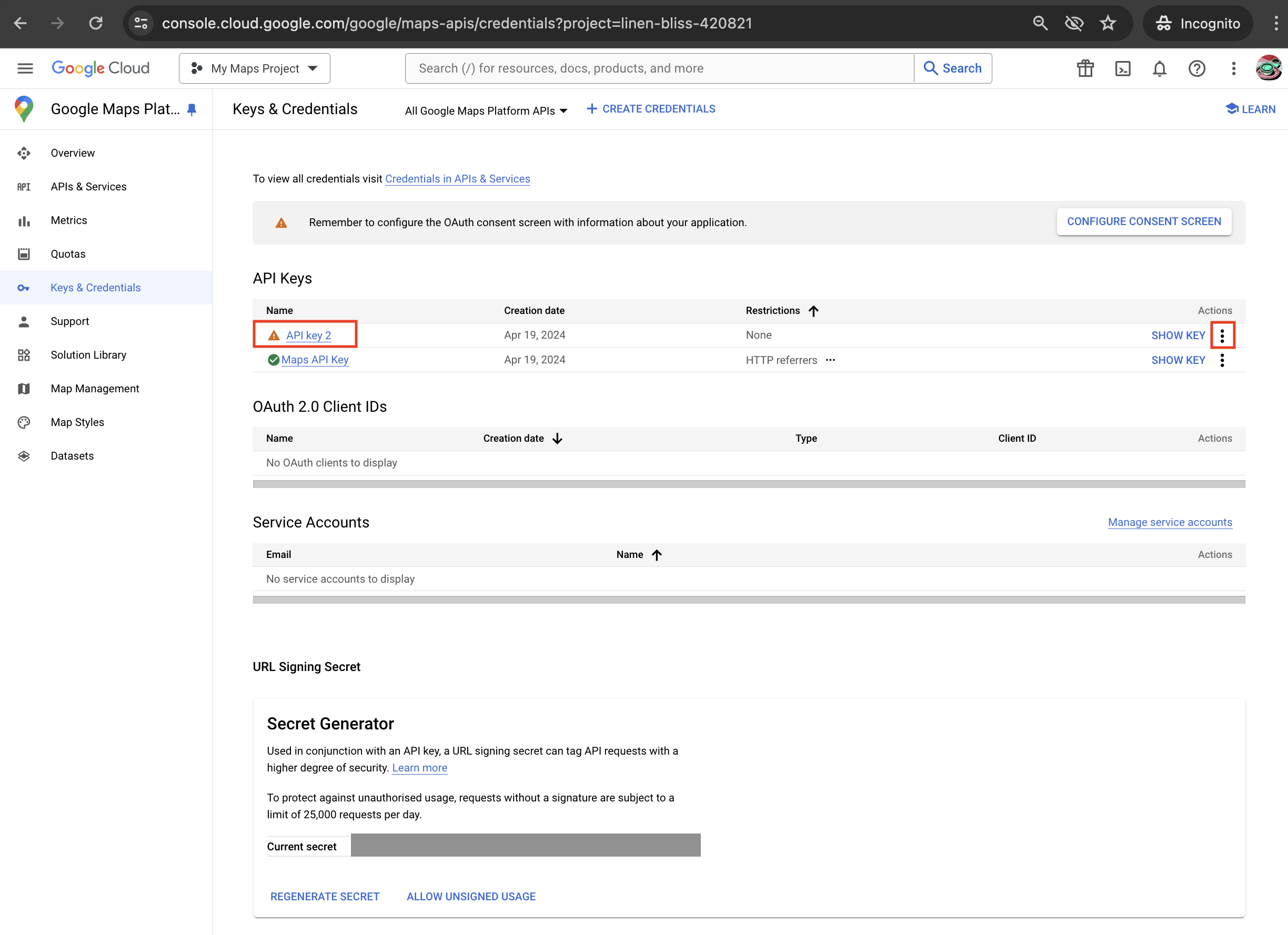The width and height of the screenshot is (1288, 935).
Task: Open the account profile avatar
Action: 1268,68
